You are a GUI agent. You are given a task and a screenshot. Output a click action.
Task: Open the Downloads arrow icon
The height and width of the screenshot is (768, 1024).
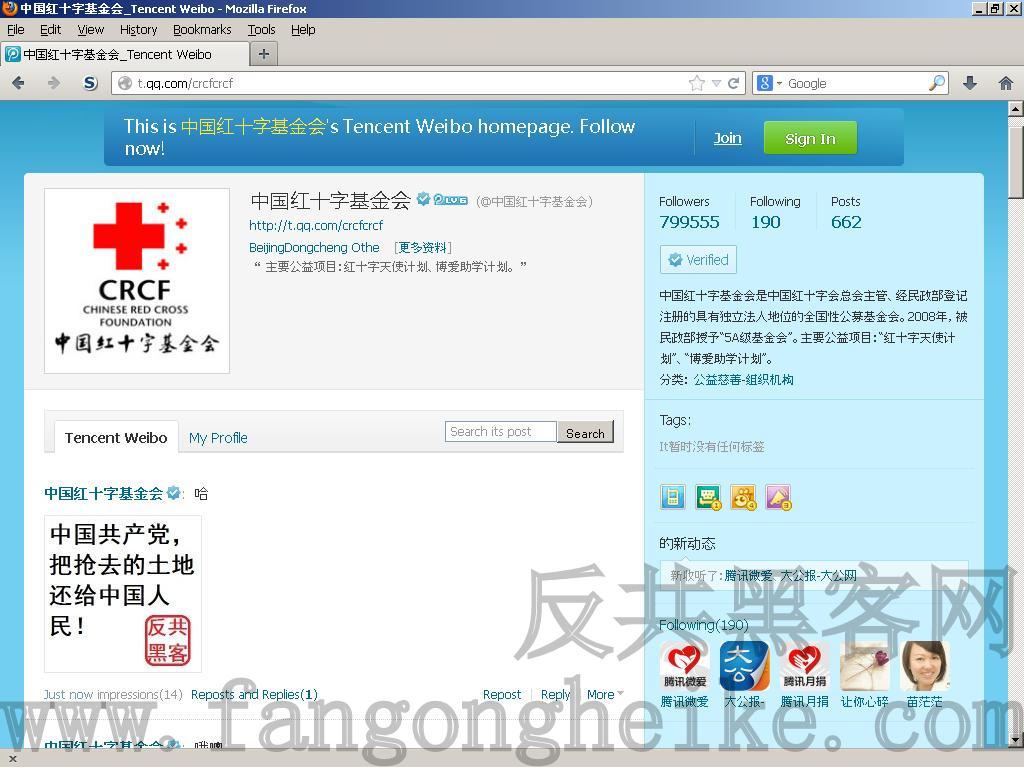tap(970, 83)
